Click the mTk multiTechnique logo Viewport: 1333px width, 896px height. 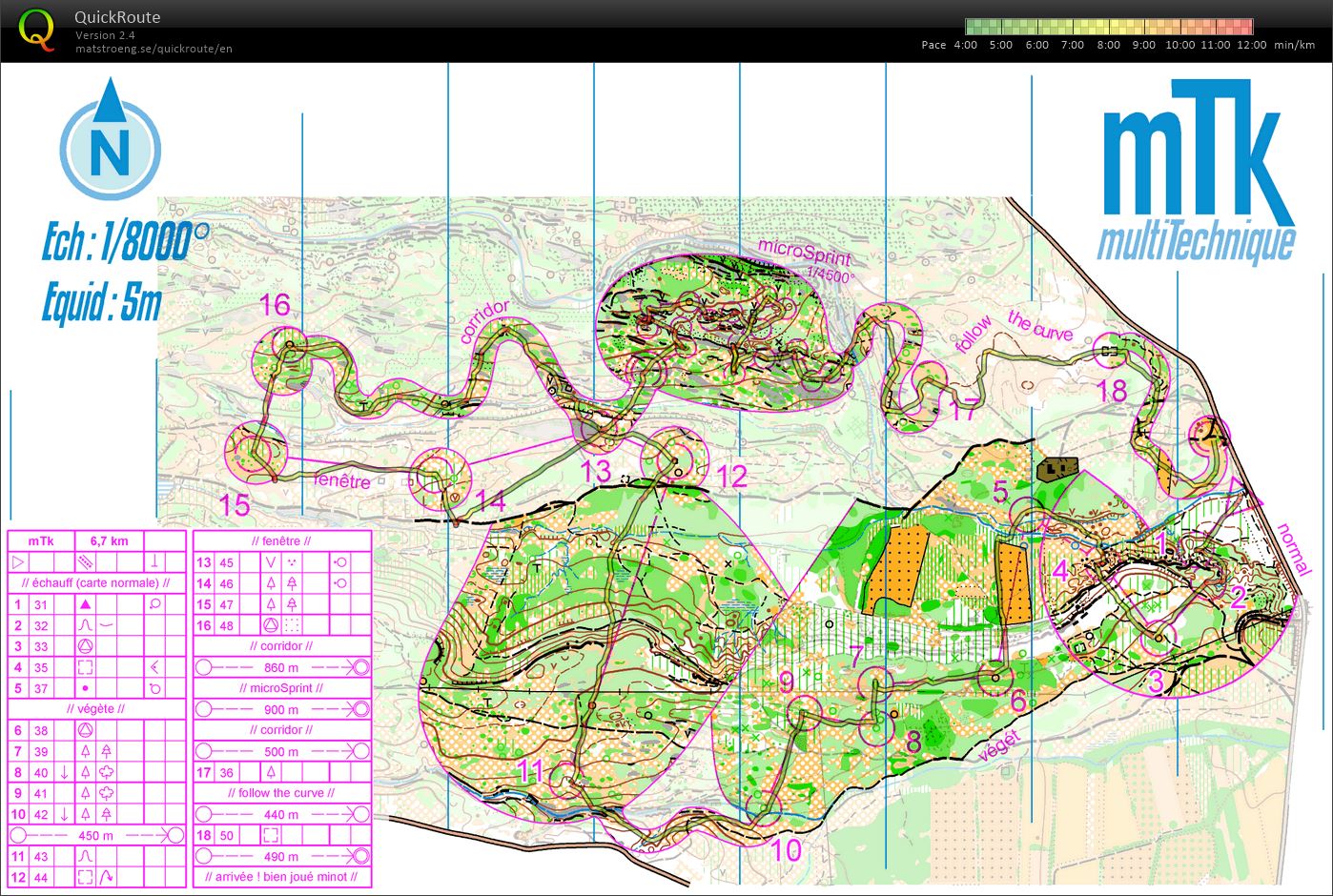(1196, 172)
